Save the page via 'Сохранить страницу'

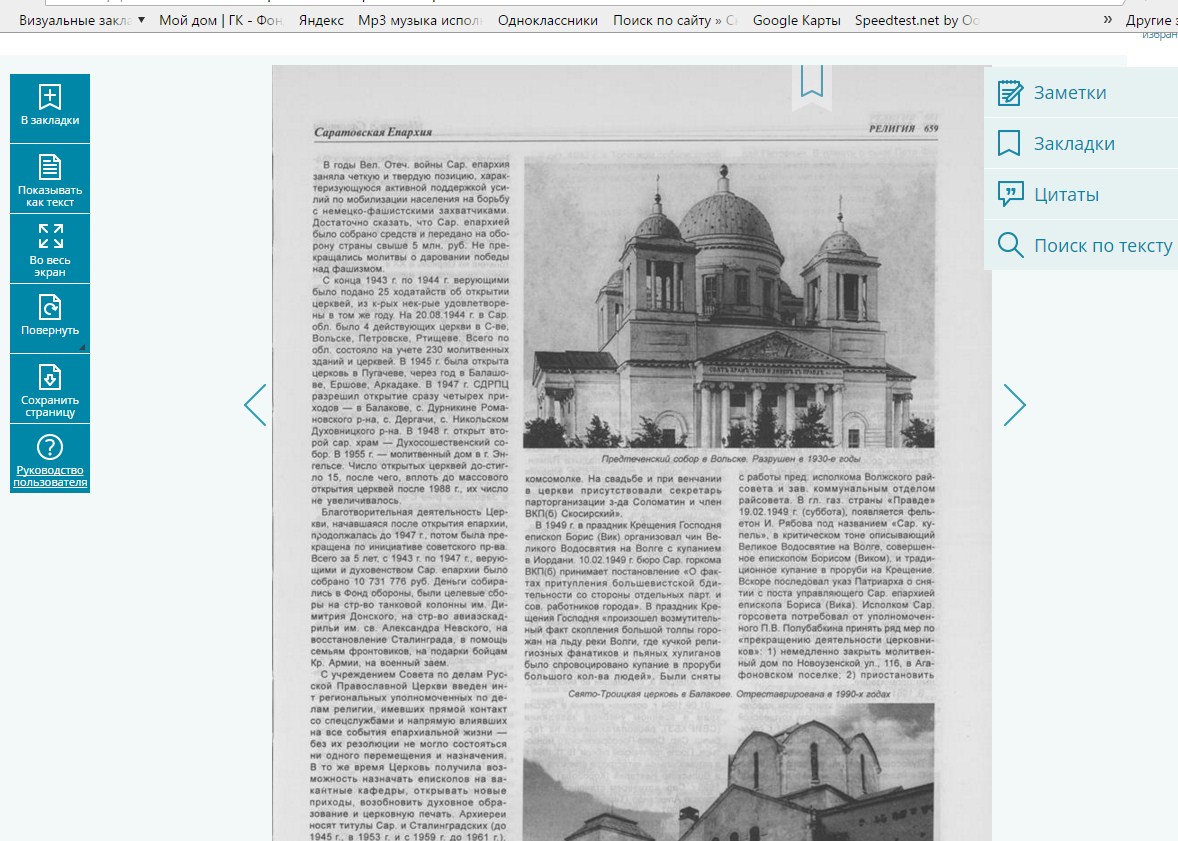tap(50, 377)
